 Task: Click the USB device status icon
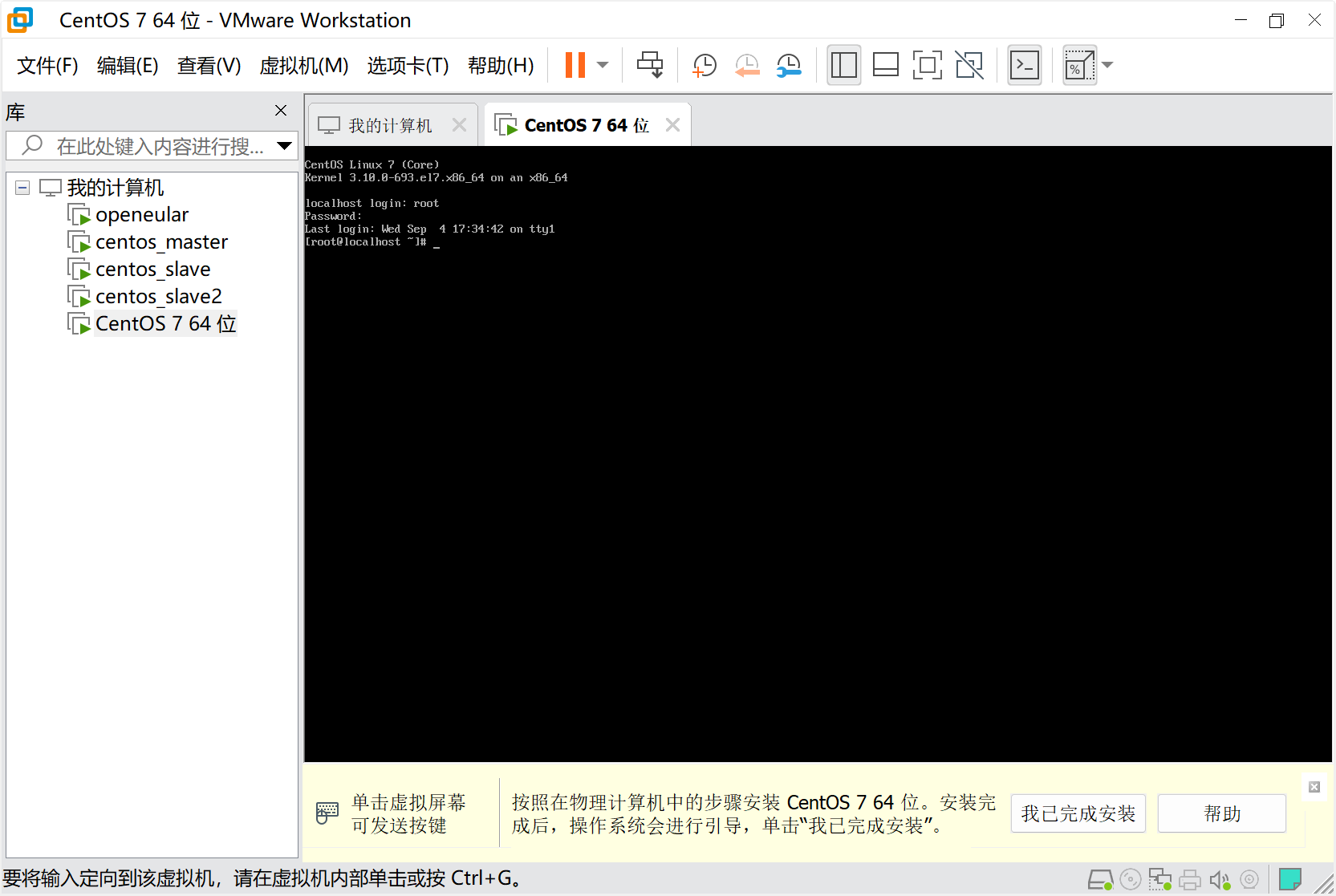pos(1249,880)
